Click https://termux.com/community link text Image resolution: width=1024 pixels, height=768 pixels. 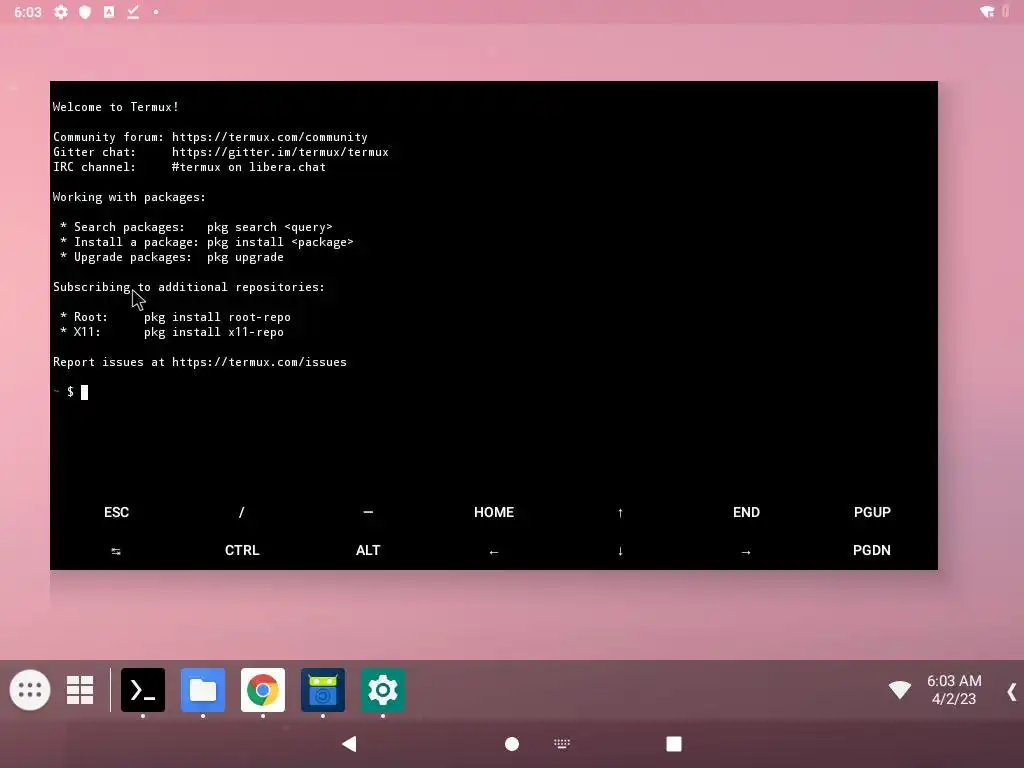pyautogui.click(x=270, y=137)
